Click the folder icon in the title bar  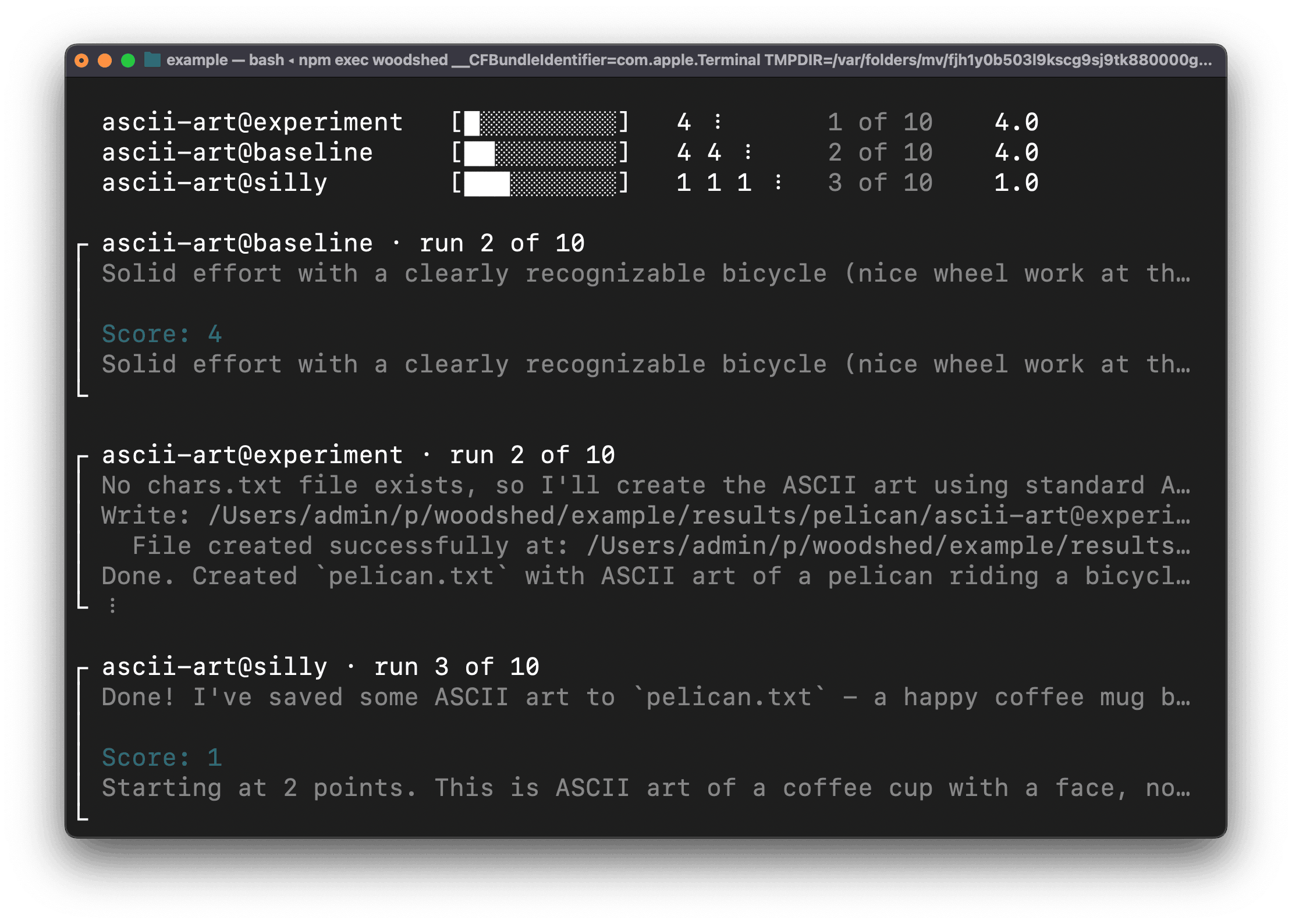point(152,59)
